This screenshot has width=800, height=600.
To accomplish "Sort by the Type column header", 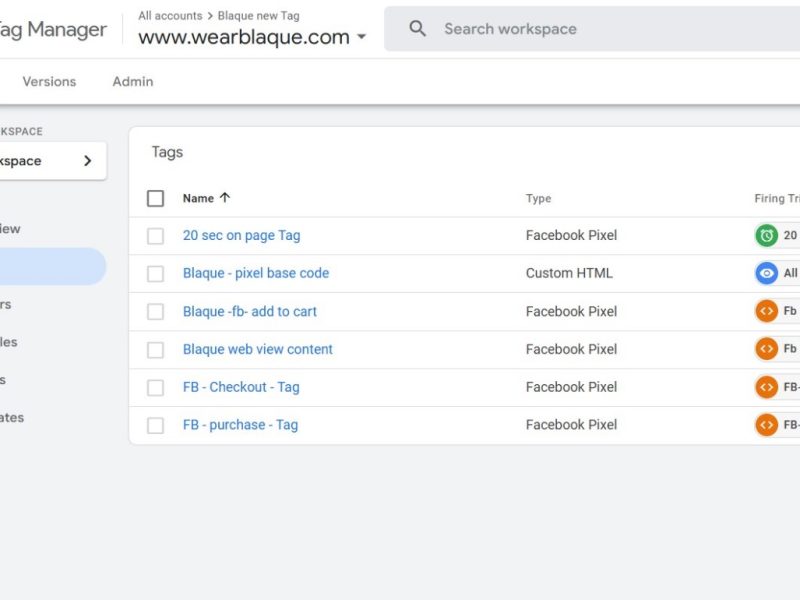I will point(538,198).
